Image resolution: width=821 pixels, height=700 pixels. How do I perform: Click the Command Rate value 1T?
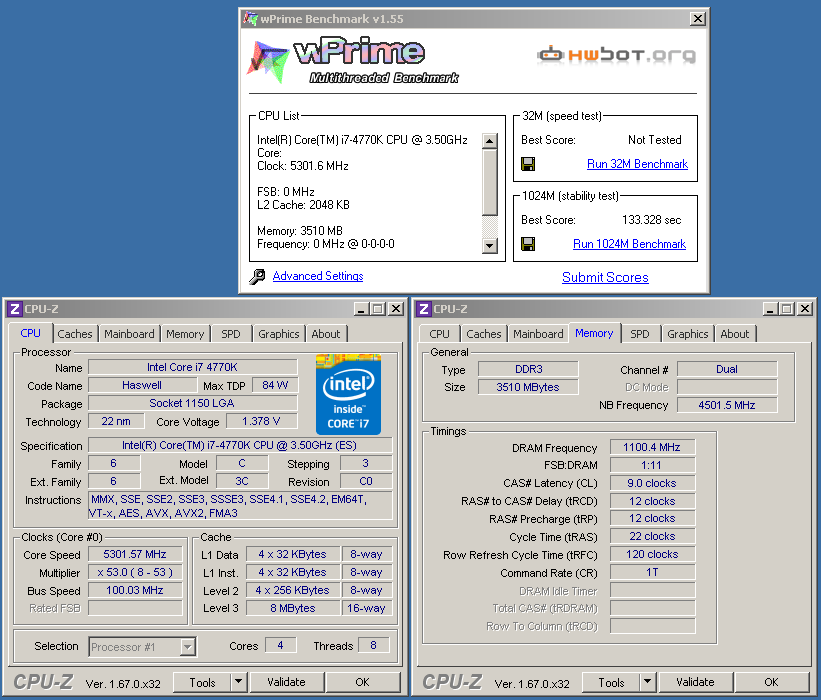652,572
